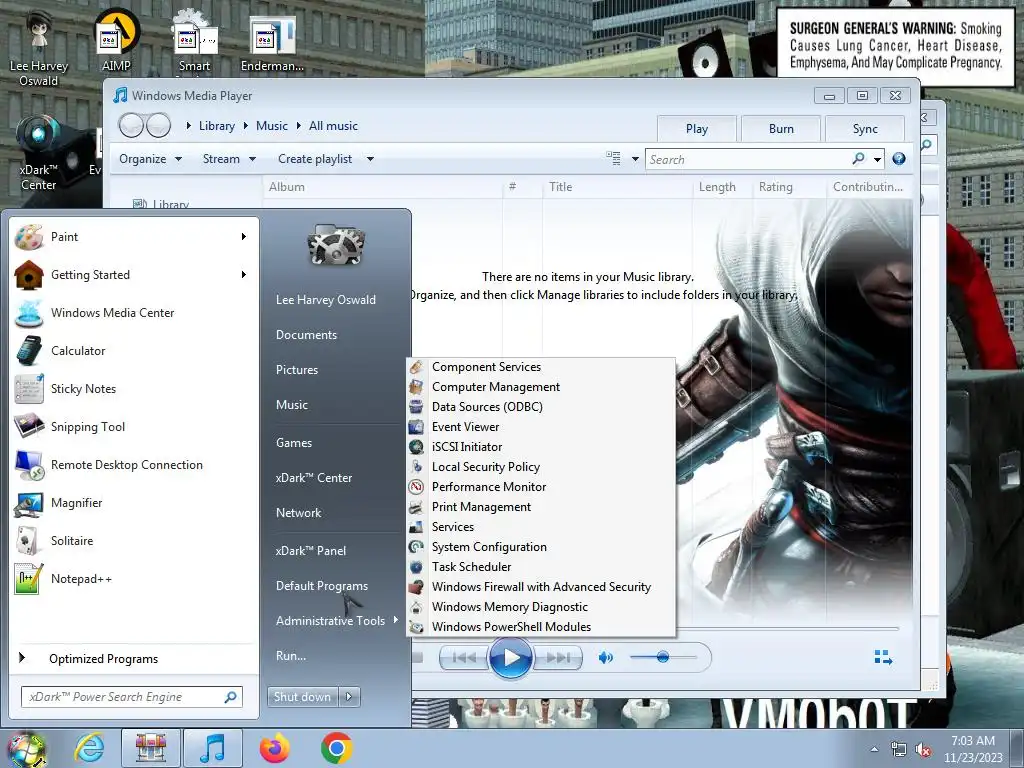
Task: Switch to Now Playing view
Action: coord(883,657)
